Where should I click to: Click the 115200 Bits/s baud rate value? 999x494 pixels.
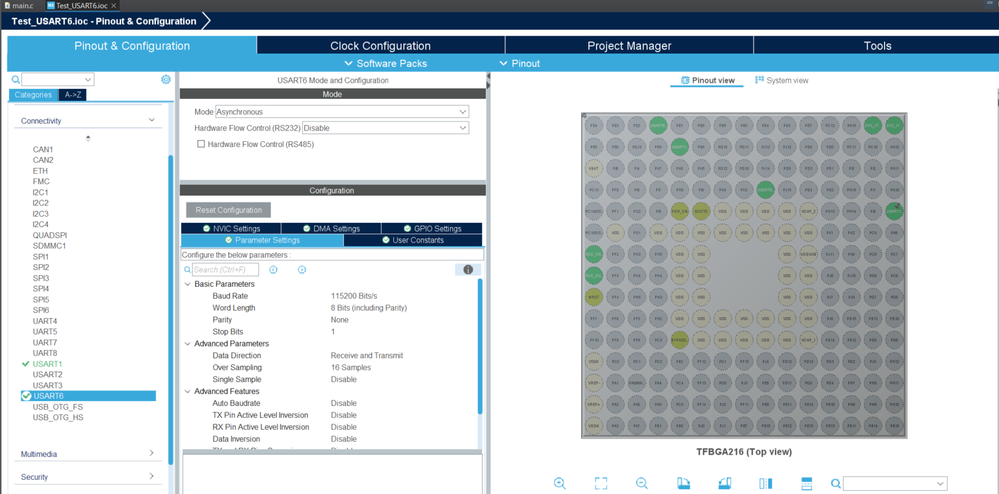click(354, 296)
